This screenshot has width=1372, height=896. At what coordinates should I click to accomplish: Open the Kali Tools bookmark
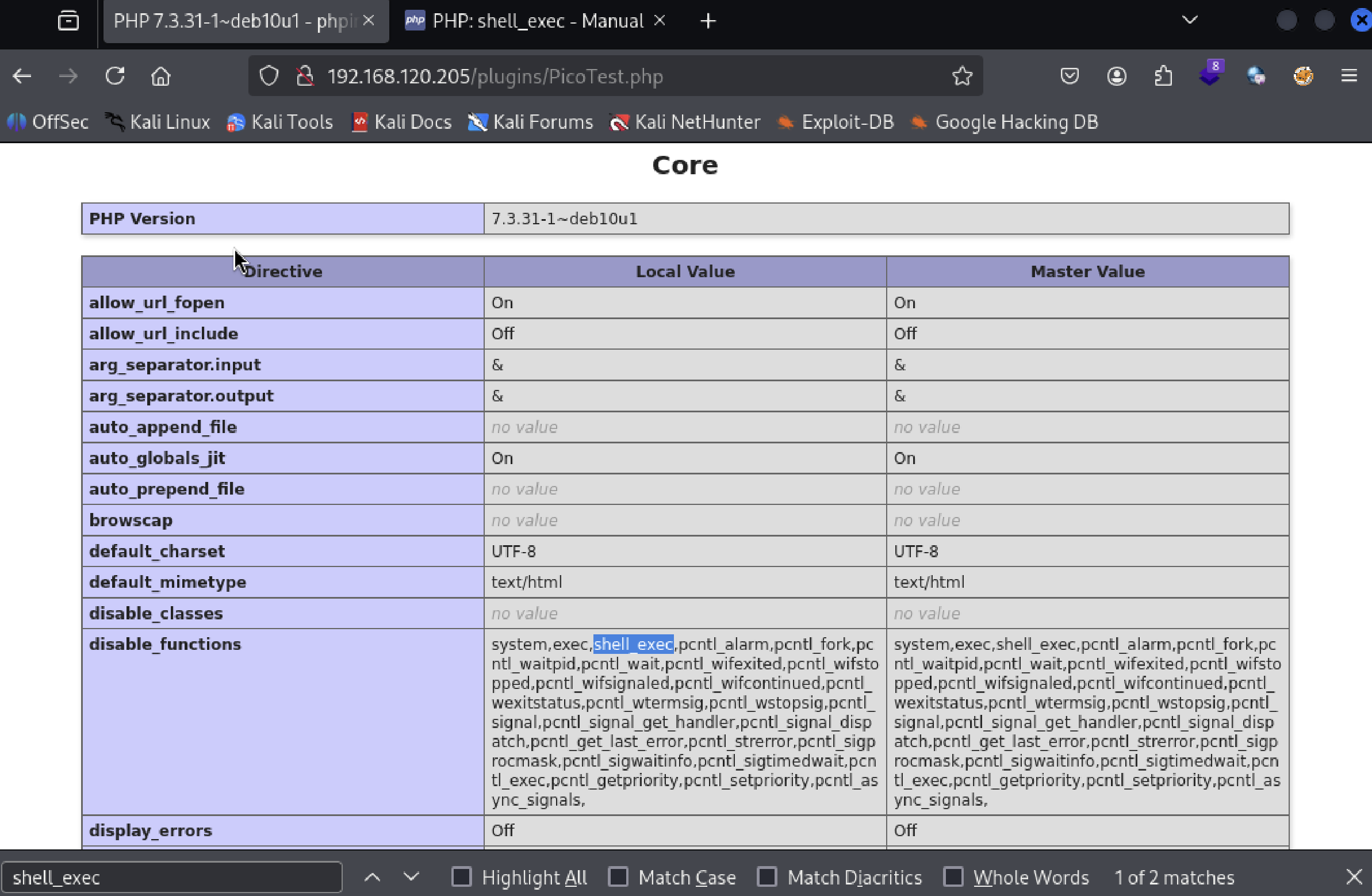click(280, 122)
